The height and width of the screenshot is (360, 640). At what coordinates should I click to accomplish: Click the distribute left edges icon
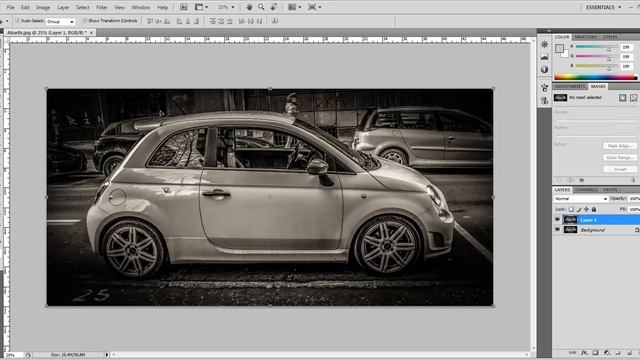(x=242, y=21)
